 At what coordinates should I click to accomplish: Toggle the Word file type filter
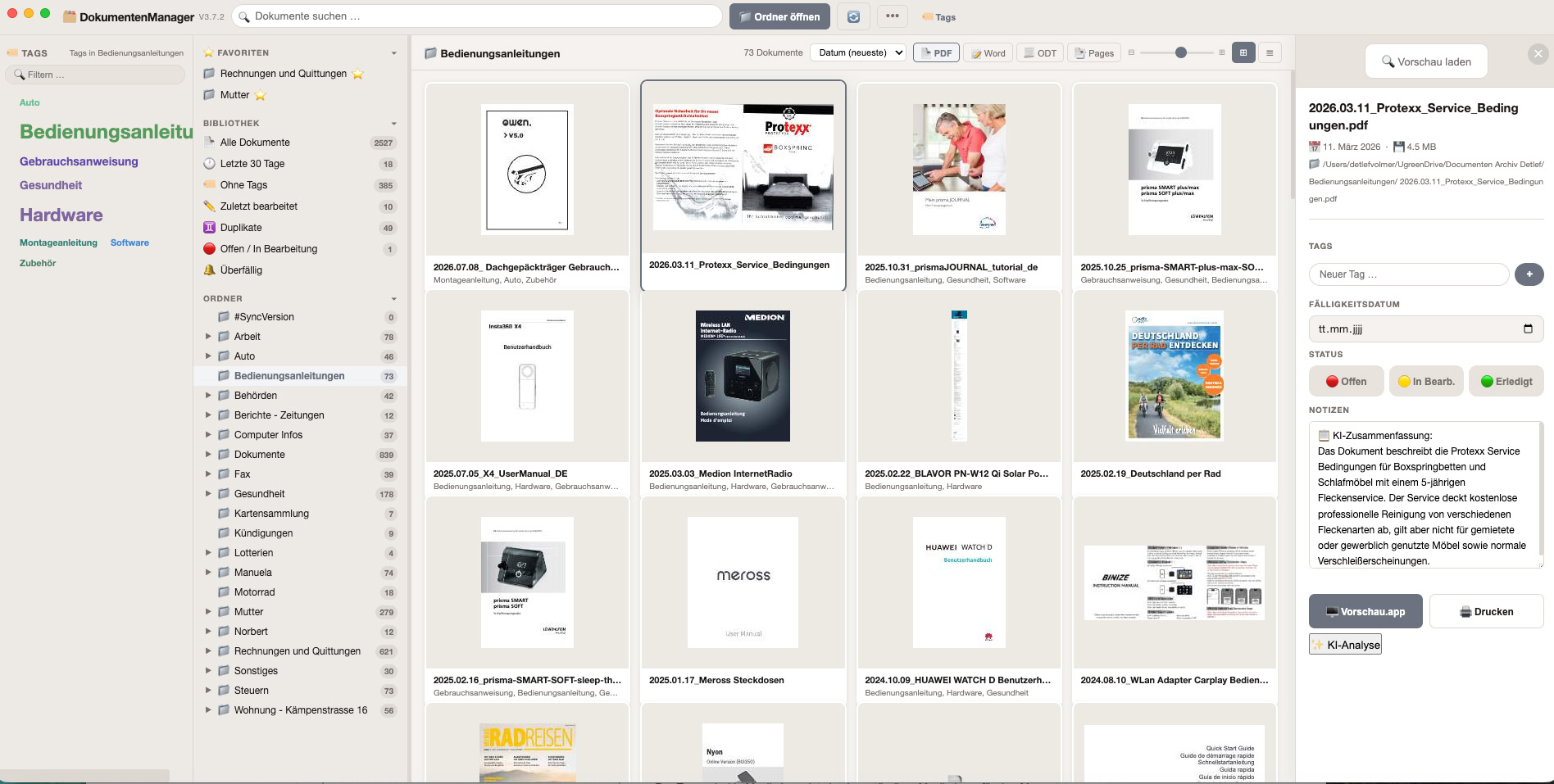click(x=988, y=53)
